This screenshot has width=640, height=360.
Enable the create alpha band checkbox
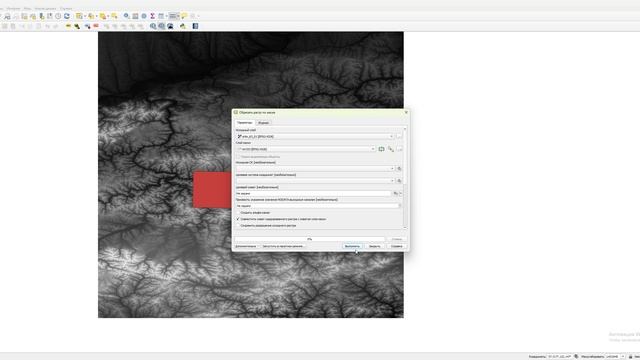238,213
